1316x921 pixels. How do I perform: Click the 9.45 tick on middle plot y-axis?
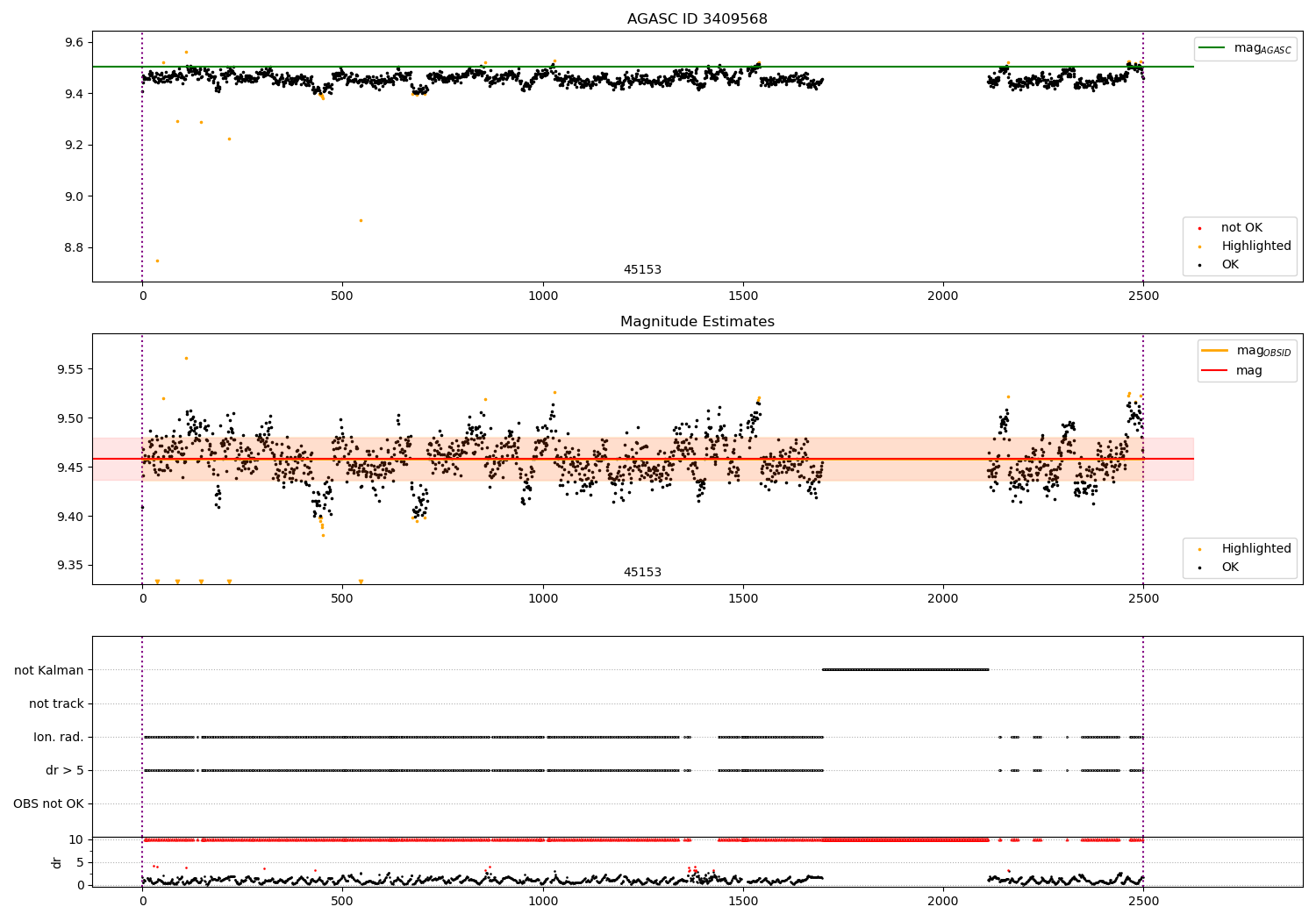[x=70, y=468]
